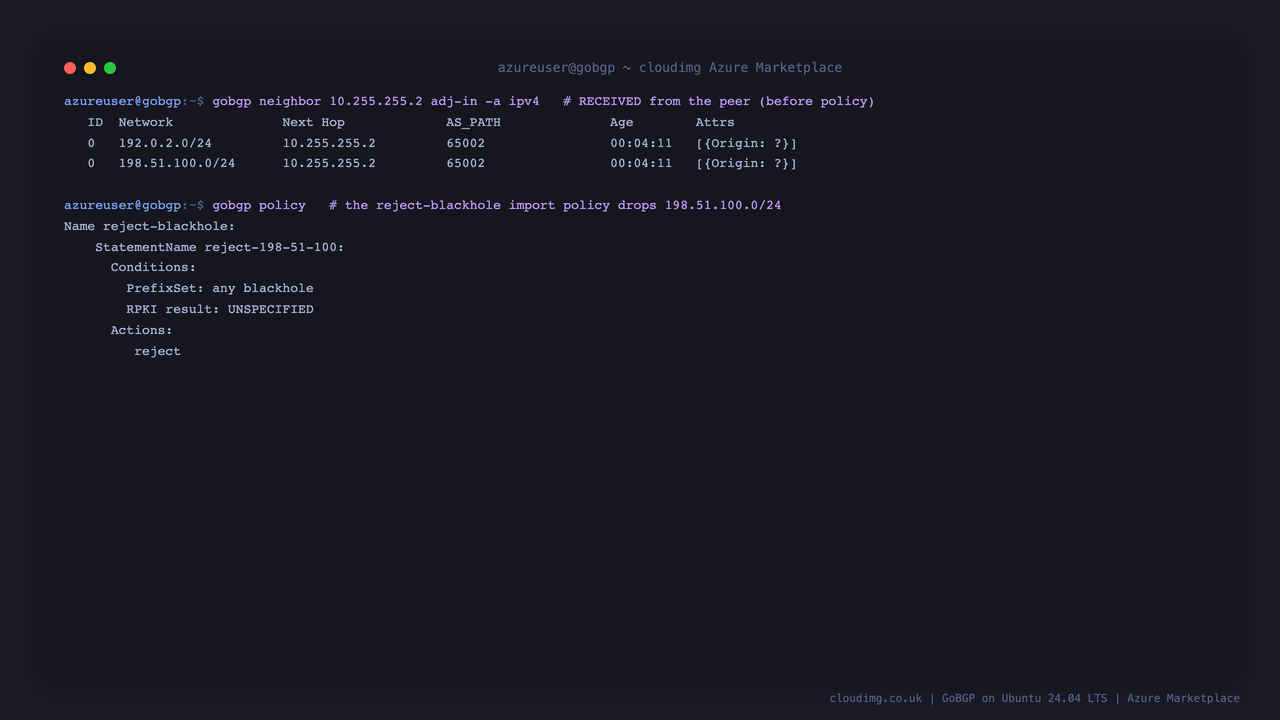This screenshot has width=1280, height=720.
Task: Click the 'reject' action line
Action: coord(157,351)
